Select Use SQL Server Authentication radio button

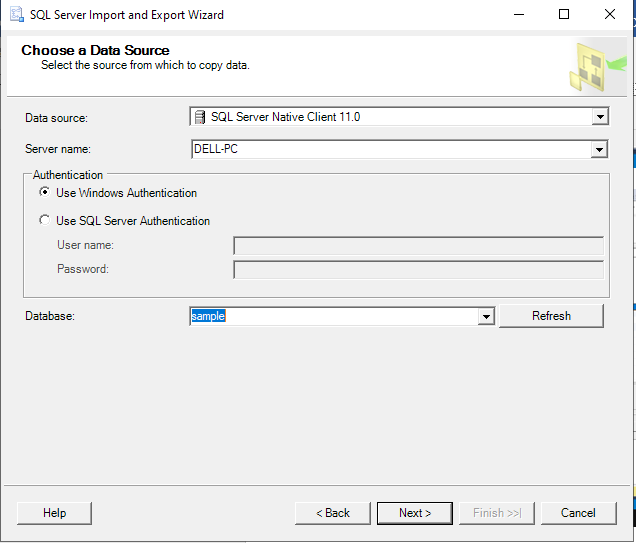click(45, 220)
